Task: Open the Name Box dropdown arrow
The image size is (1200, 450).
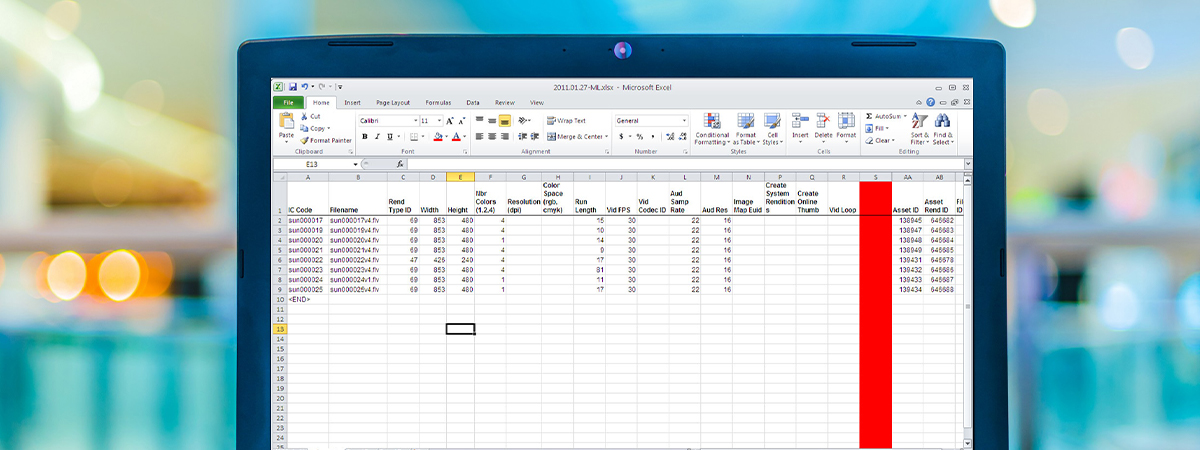Action: (355, 164)
